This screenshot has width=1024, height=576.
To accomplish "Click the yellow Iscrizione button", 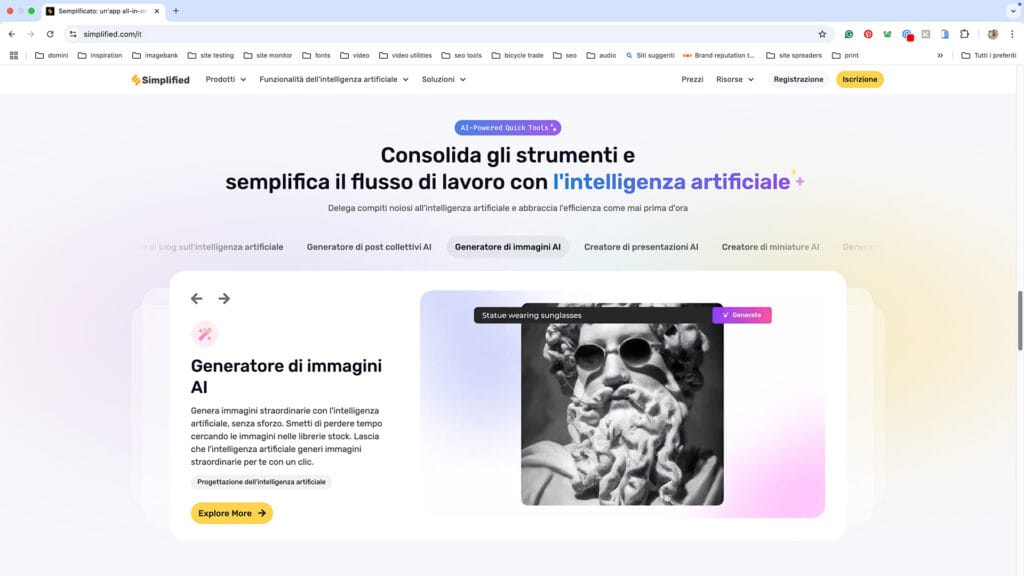I will pos(859,80).
